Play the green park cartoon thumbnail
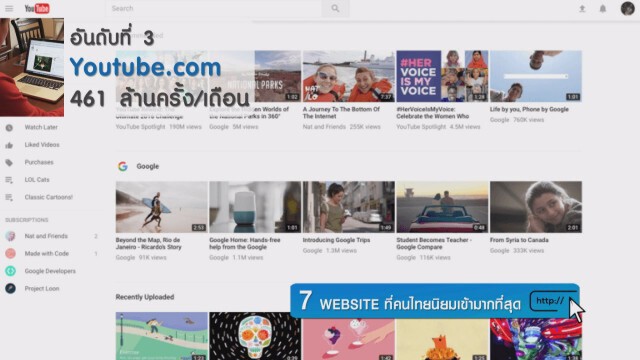 click(x=162, y=336)
